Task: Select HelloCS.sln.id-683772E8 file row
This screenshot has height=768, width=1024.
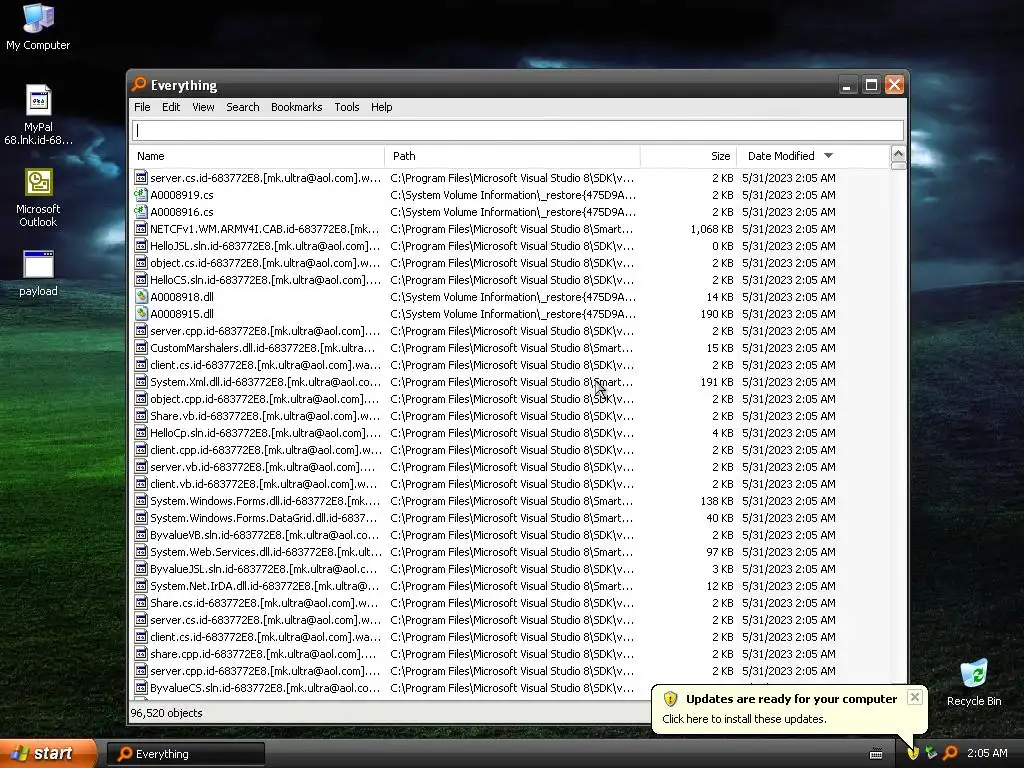Action: (509, 280)
